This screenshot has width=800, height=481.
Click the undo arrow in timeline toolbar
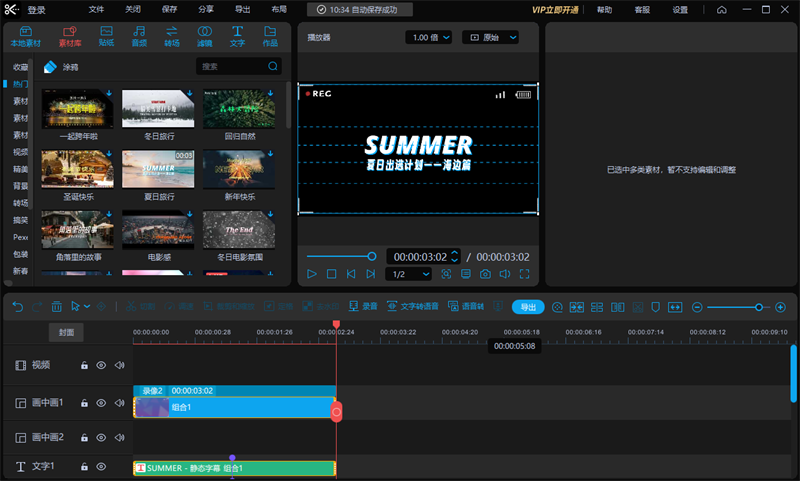pyautogui.click(x=17, y=307)
